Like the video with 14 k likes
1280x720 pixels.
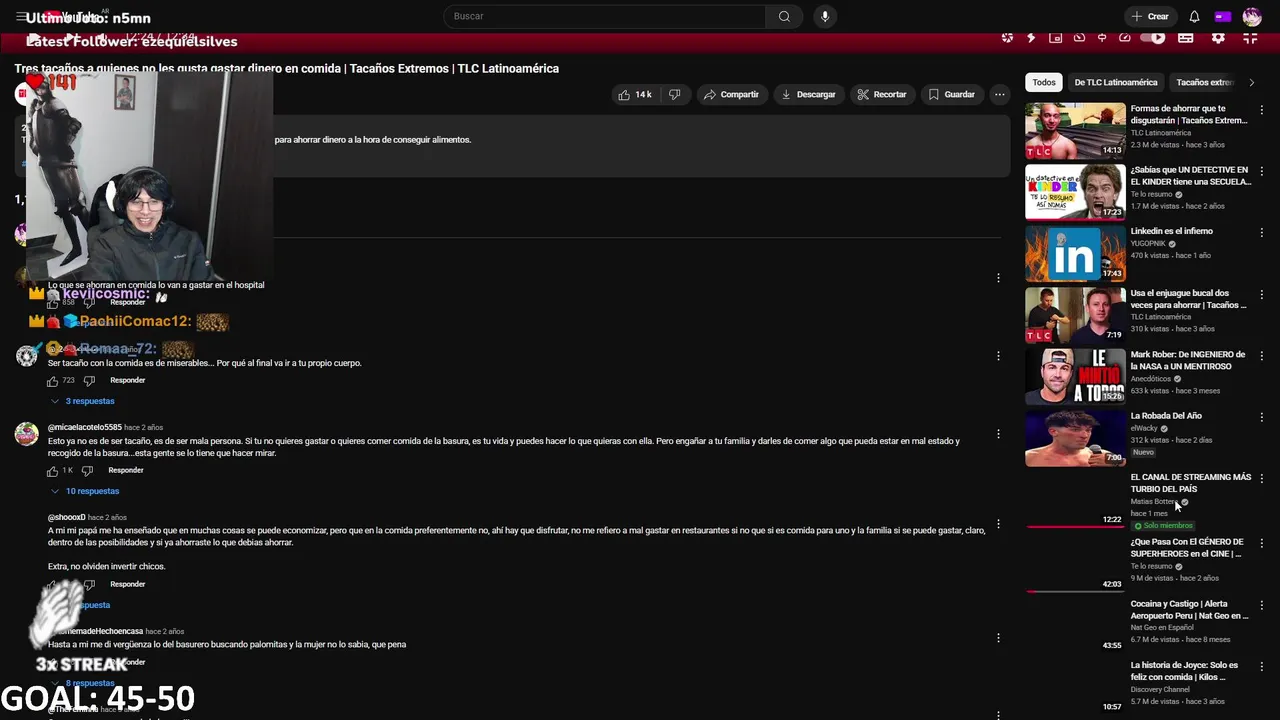tap(636, 94)
